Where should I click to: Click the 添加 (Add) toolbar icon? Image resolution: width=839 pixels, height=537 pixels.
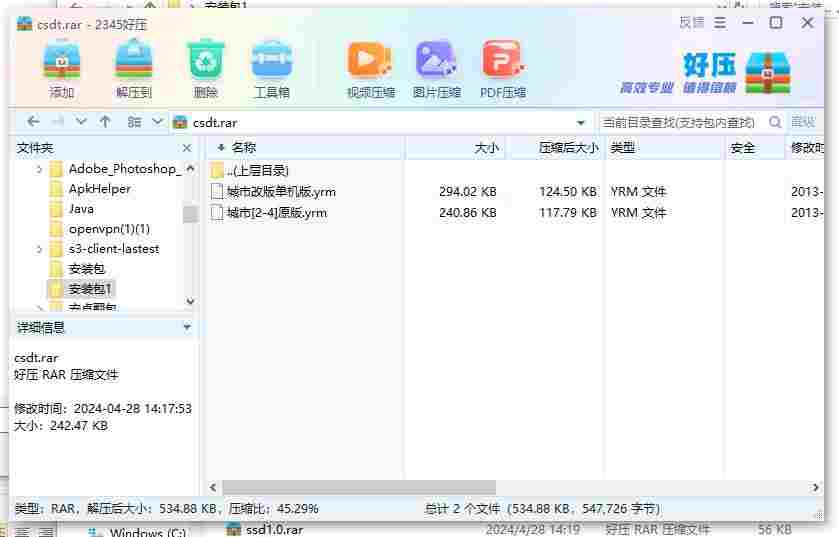(62, 70)
